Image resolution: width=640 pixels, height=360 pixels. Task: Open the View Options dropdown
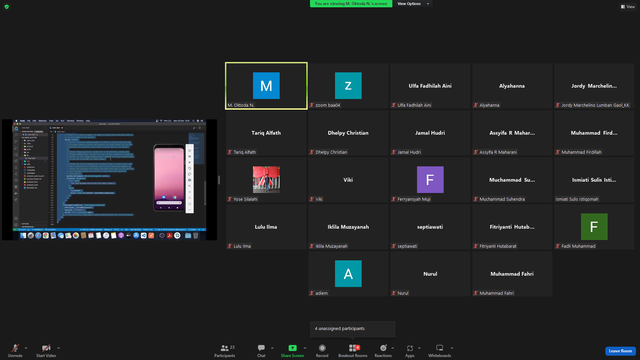[413, 4]
